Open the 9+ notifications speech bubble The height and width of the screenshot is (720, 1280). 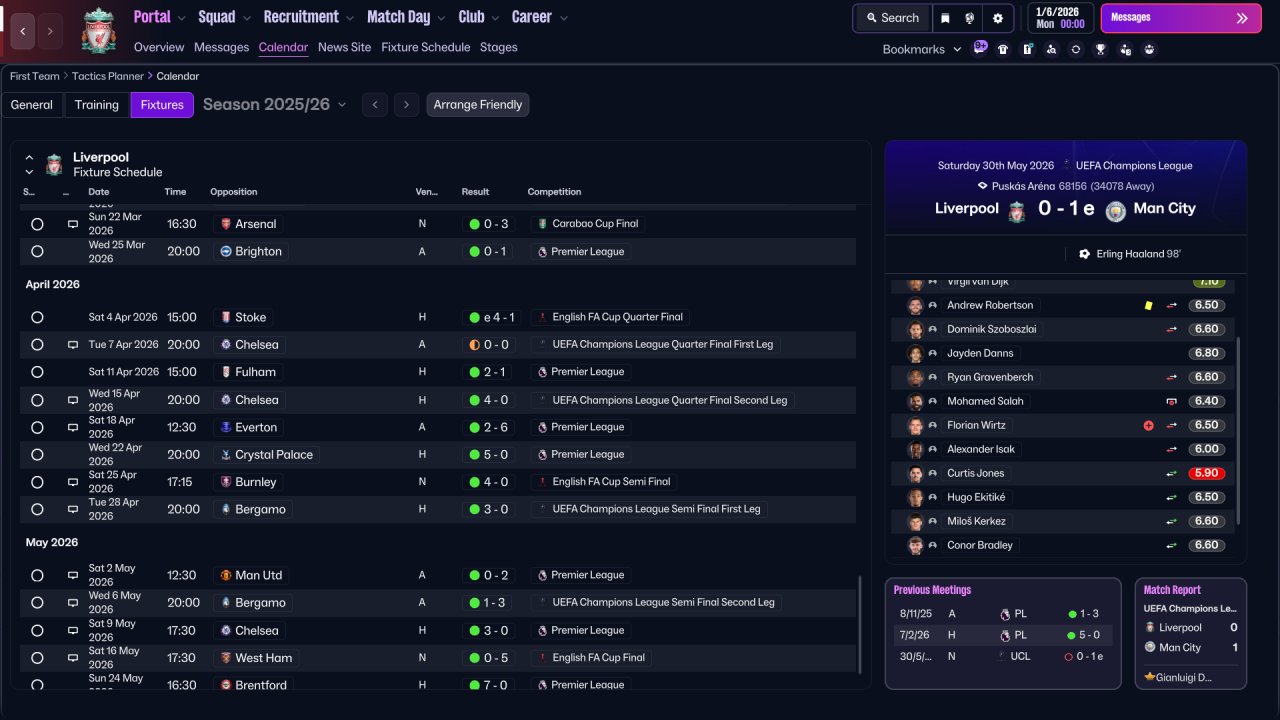[980, 47]
